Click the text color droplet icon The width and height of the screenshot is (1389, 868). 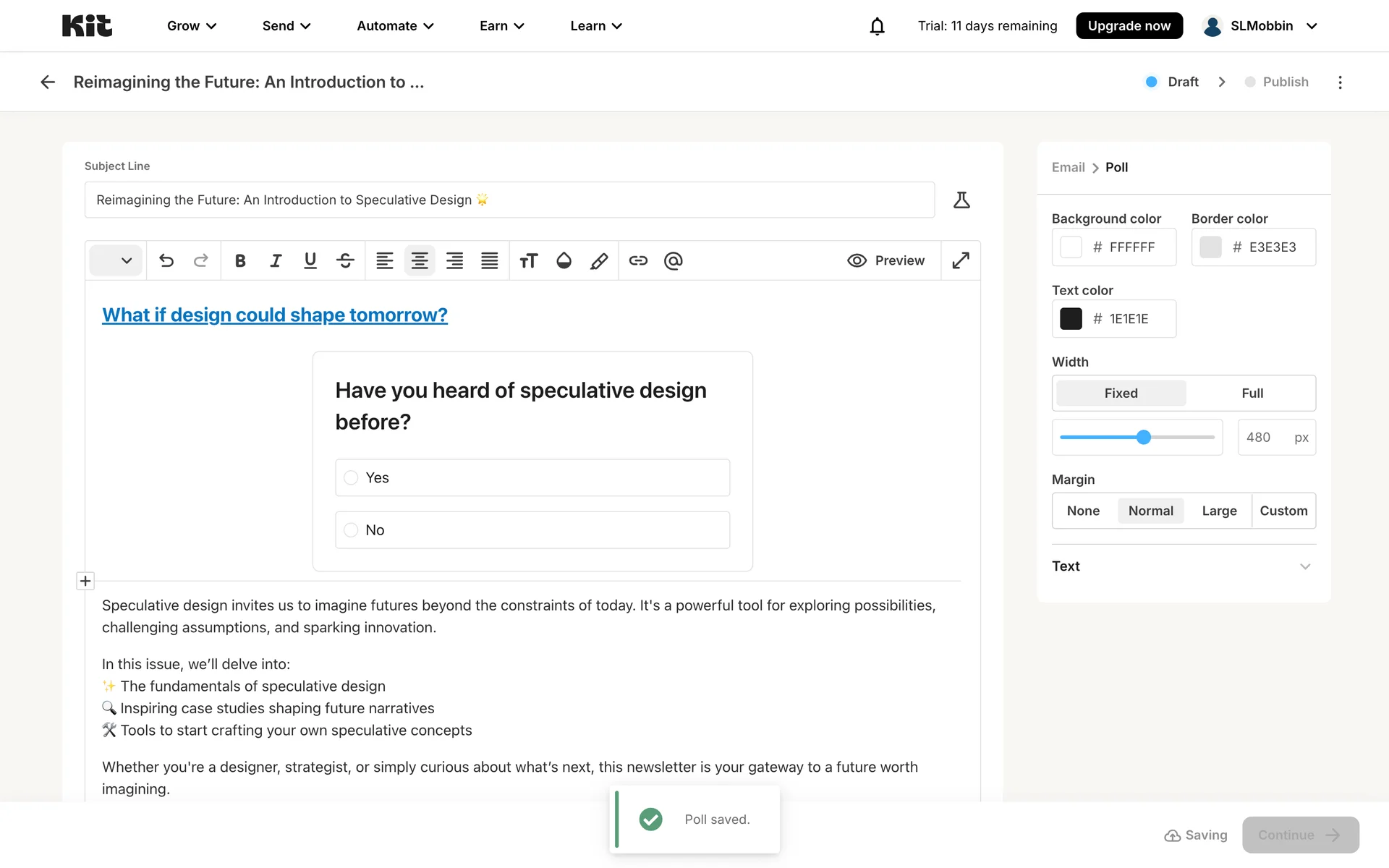pos(564,260)
